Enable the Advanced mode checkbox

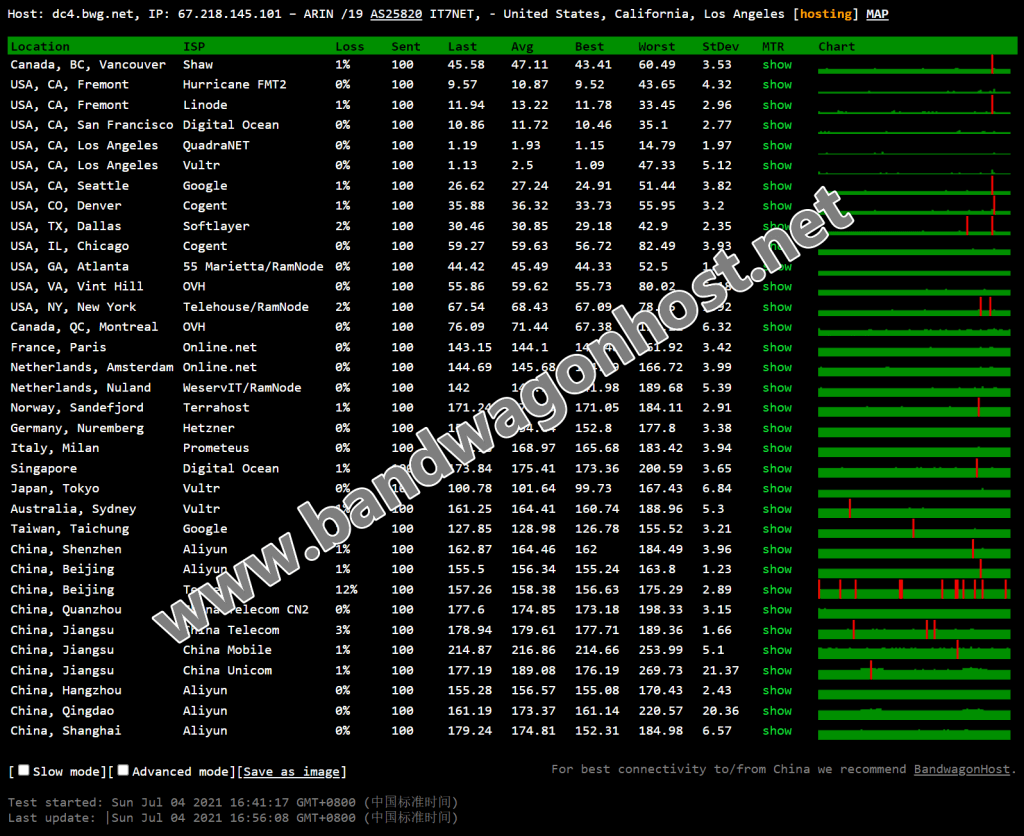click(x=123, y=770)
